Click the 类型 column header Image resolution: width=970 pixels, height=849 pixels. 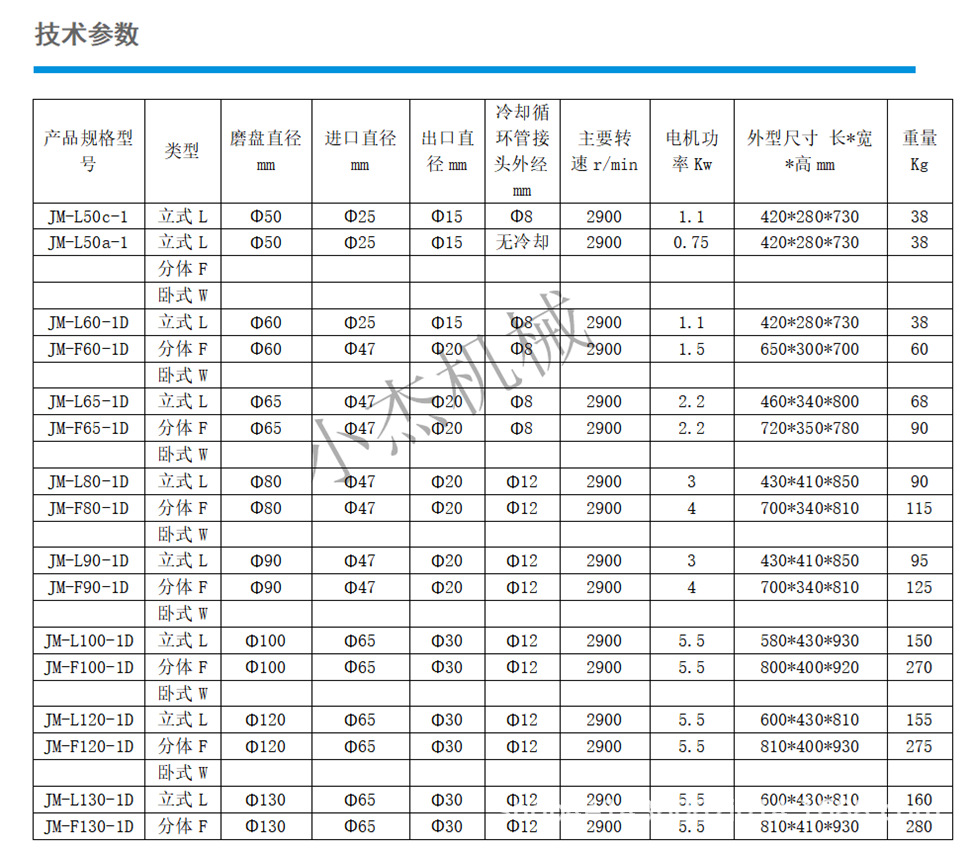pos(182,151)
